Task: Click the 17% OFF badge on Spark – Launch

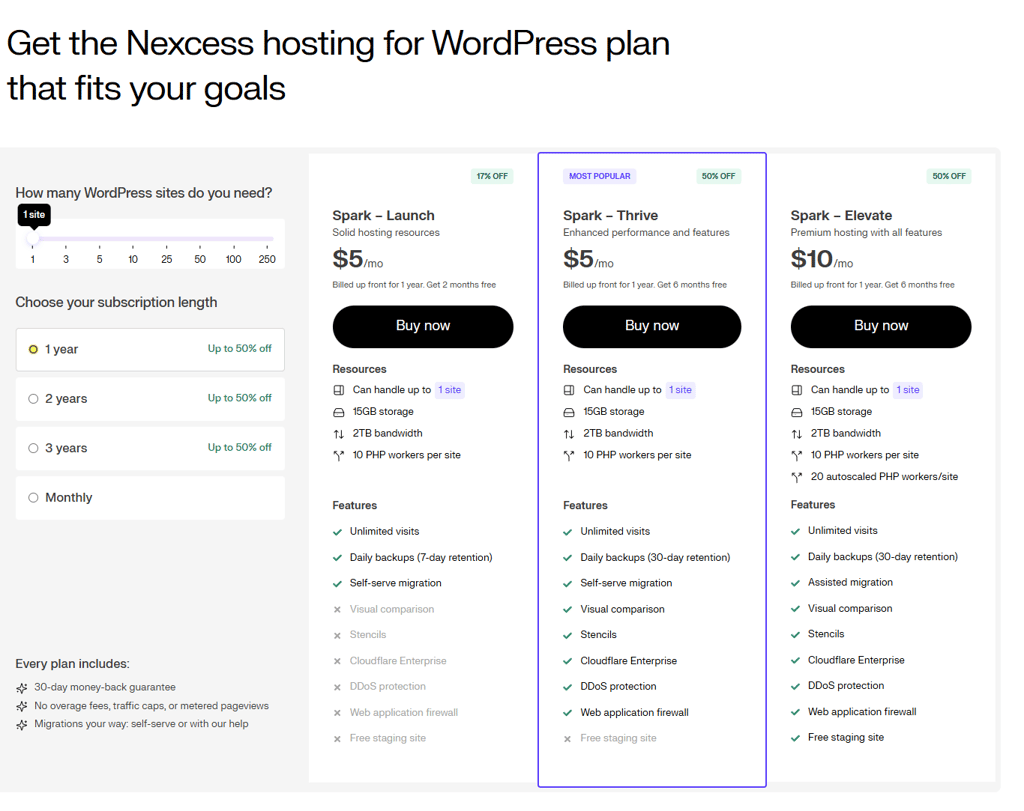Action: [x=492, y=176]
